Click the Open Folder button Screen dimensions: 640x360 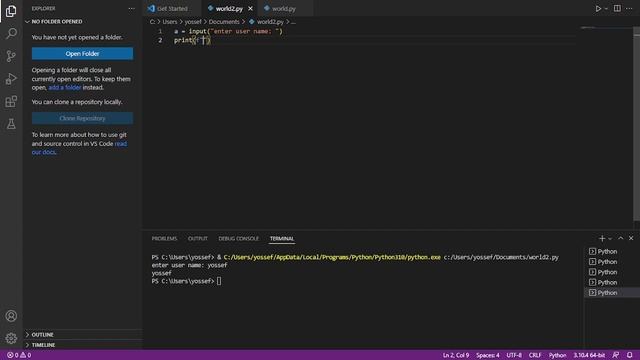[82, 53]
